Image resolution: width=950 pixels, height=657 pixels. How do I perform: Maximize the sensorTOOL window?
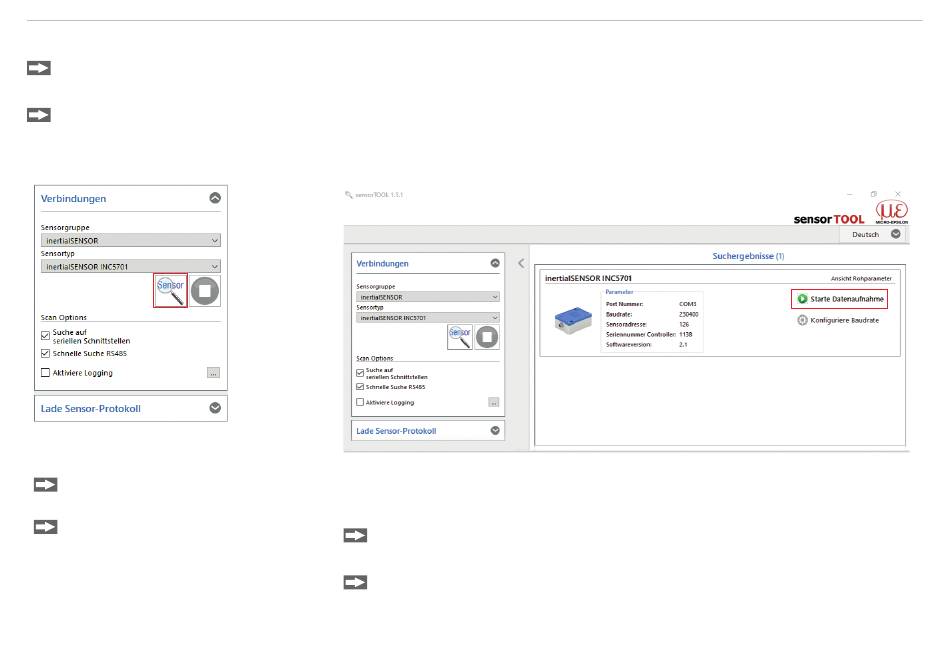pyautogui.click(x=874, y=195)
